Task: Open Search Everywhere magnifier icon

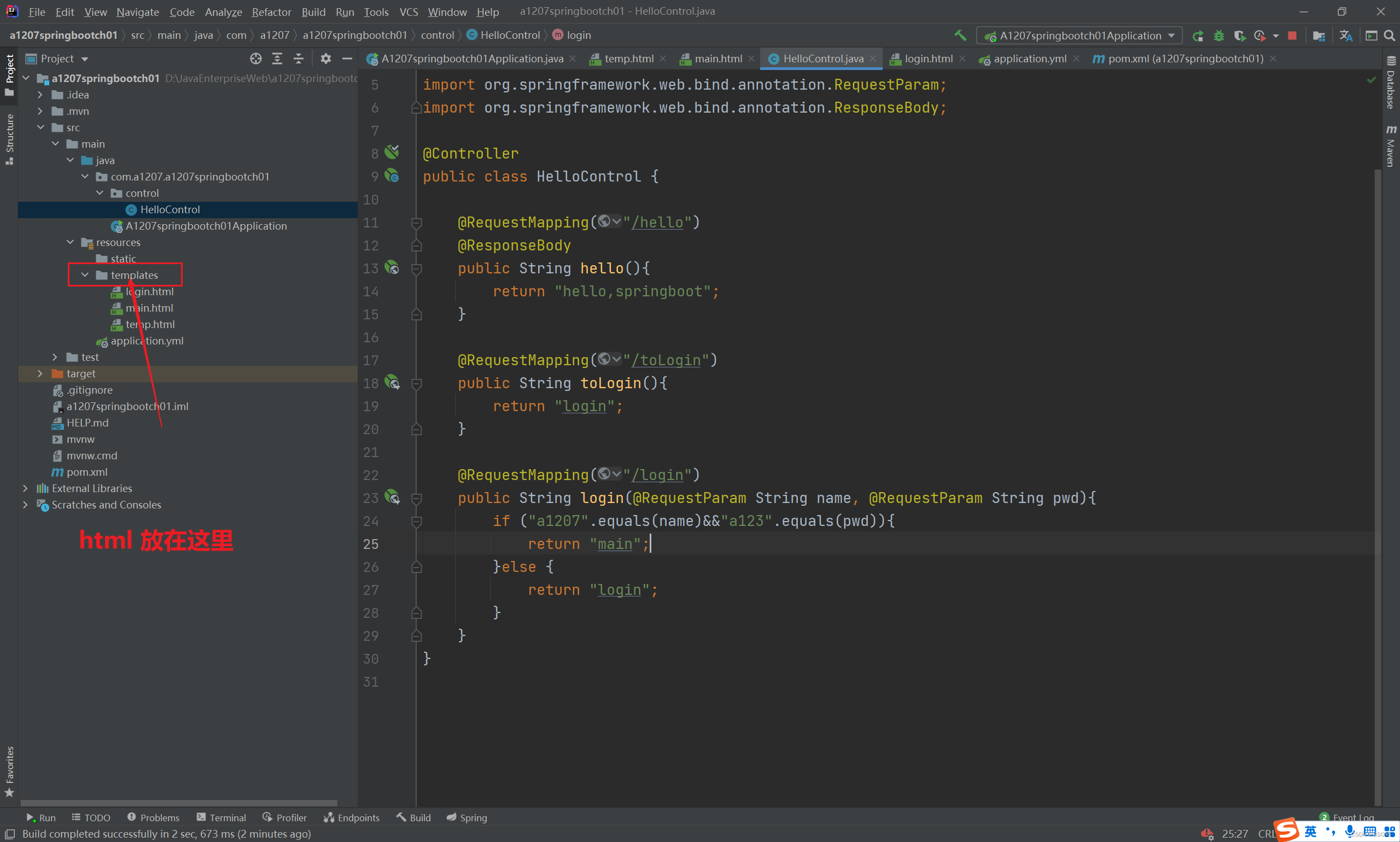Action: click(x=1389, y=36)
